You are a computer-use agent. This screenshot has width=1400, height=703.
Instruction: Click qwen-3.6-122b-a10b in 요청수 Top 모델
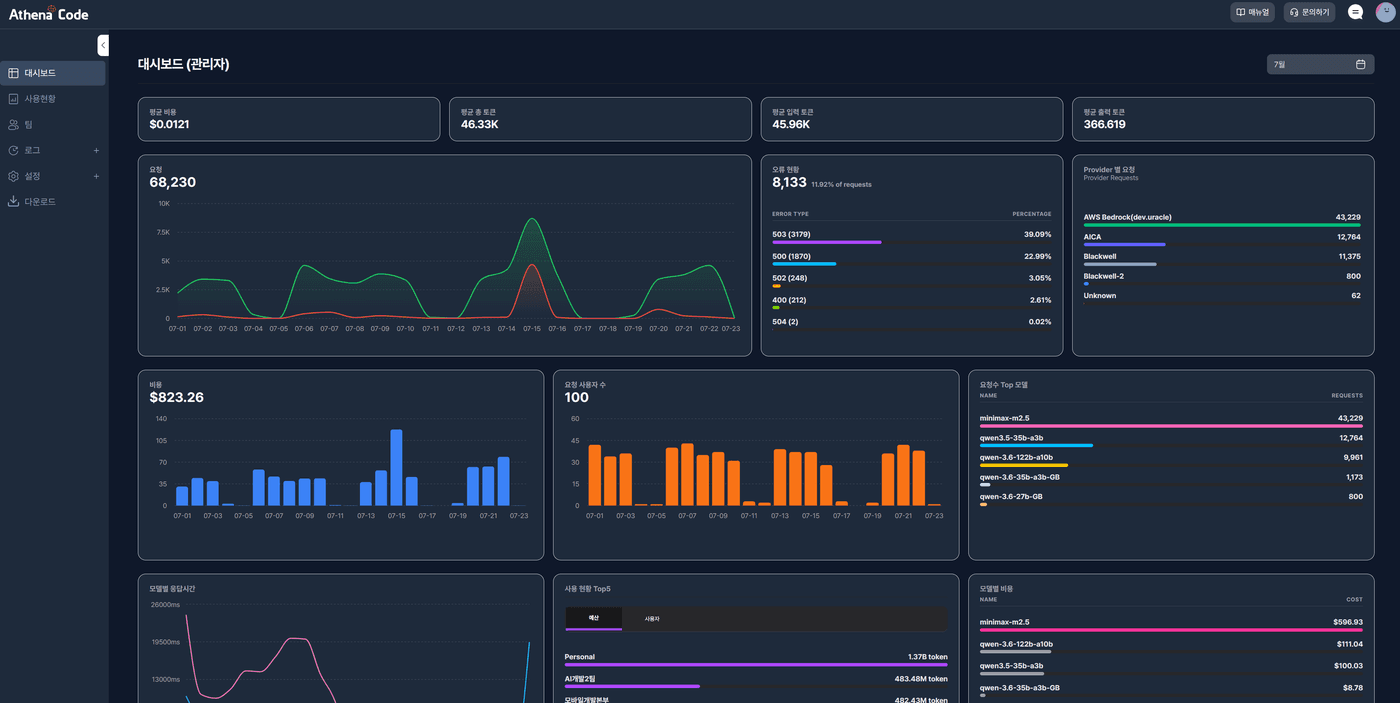pyautogui.click(x=1171, y=460)
